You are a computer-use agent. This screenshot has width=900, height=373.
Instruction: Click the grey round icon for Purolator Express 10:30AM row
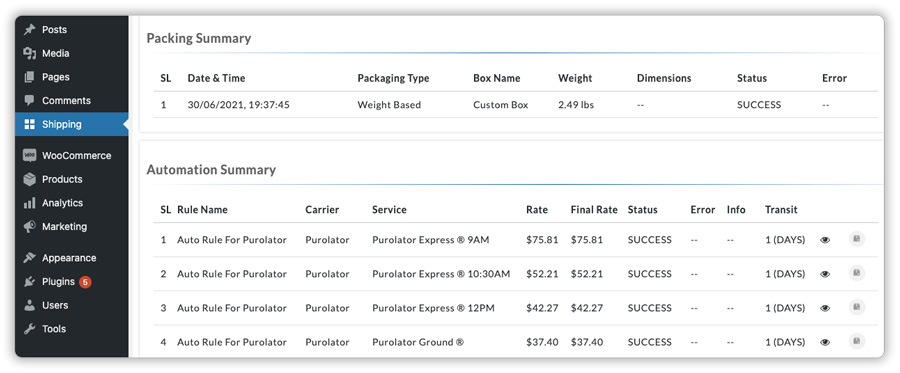pos(856,274)
